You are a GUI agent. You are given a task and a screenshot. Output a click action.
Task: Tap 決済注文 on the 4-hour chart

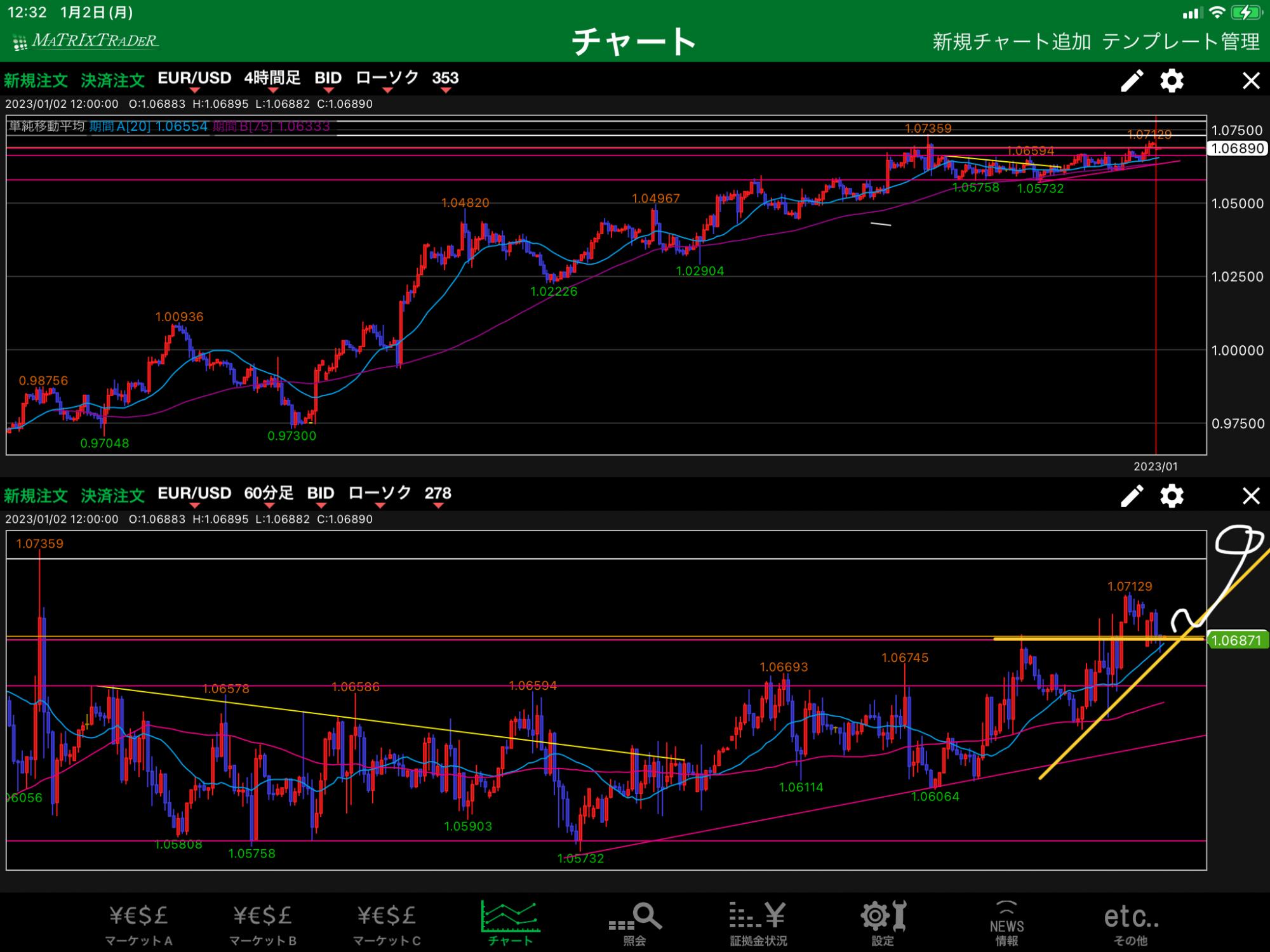coord(112,81)
